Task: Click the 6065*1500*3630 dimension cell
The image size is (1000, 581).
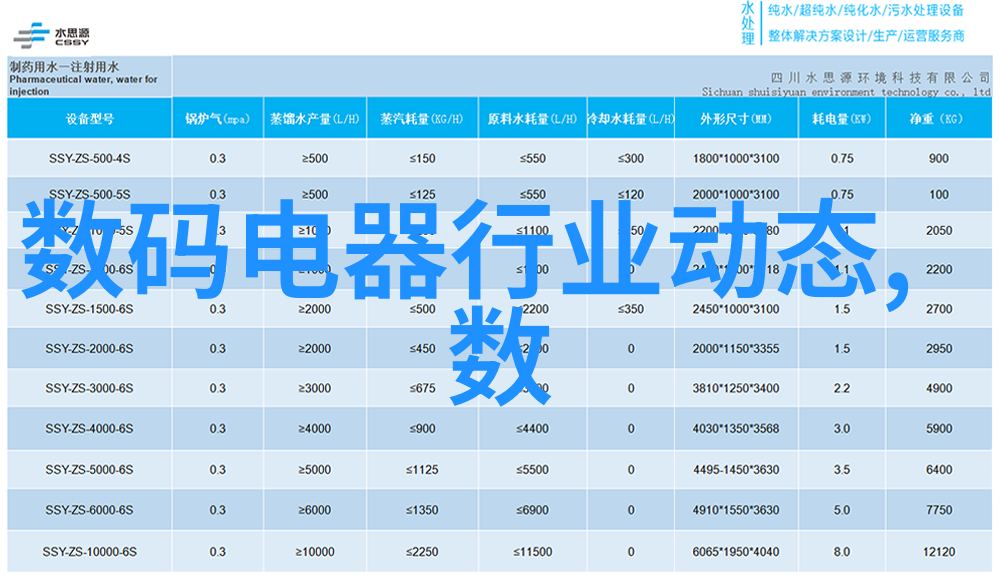Action: coord(735,552)
